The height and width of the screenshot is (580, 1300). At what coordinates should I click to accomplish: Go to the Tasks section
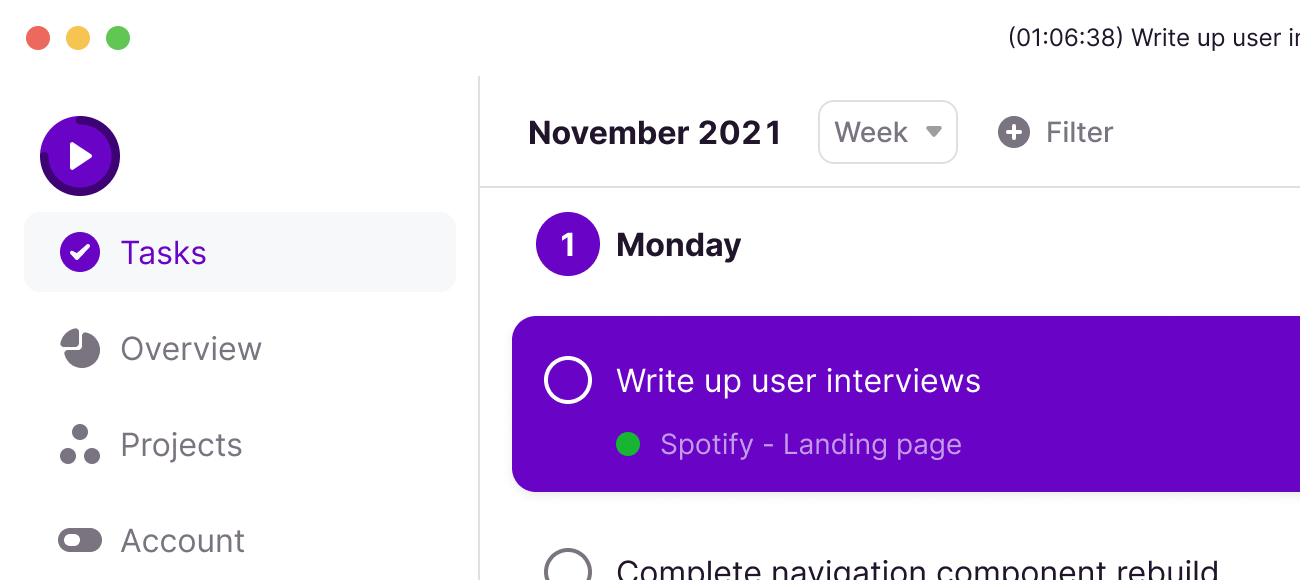click(240, 252)
